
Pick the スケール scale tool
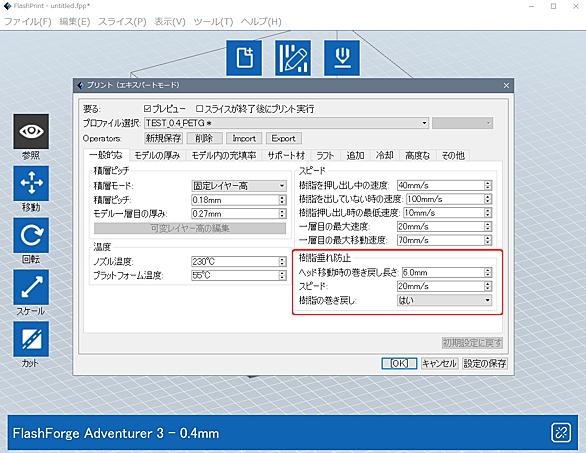31,287
